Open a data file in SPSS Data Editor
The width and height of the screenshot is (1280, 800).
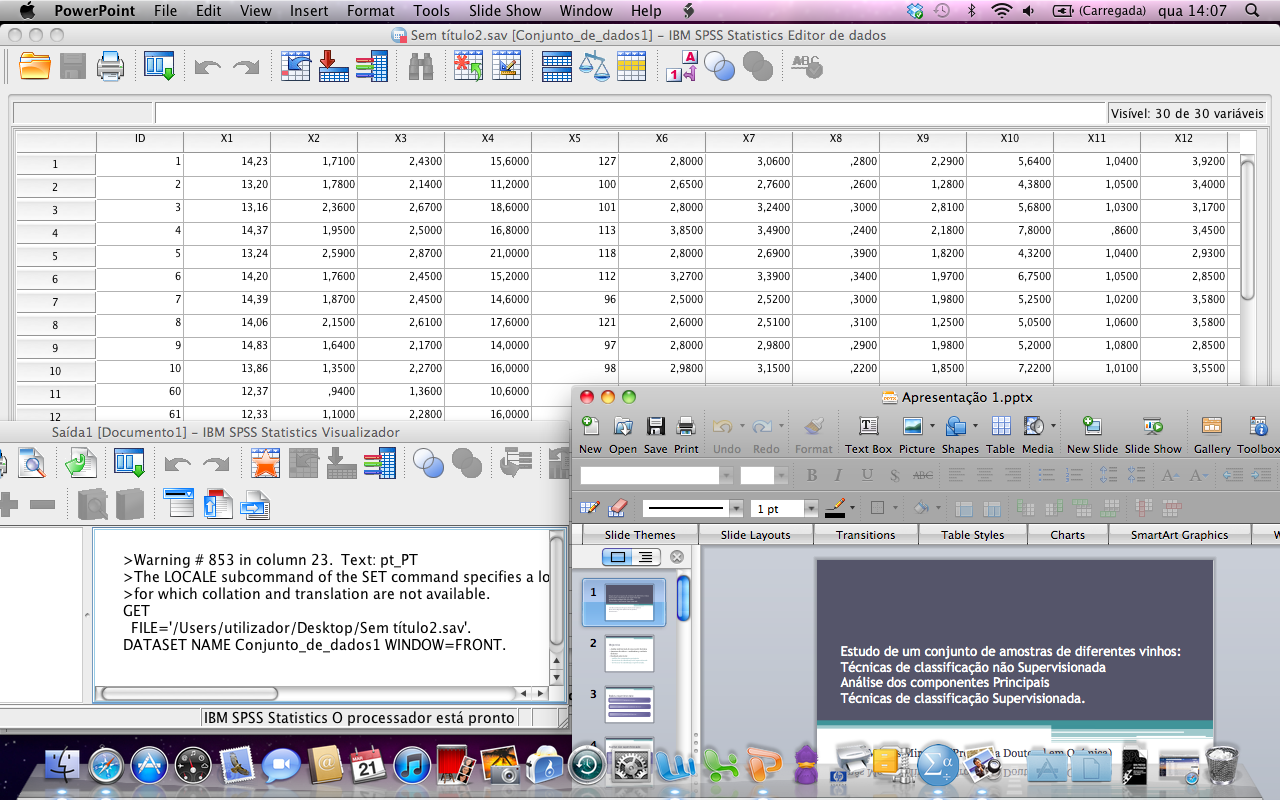(x=35, y=67)
